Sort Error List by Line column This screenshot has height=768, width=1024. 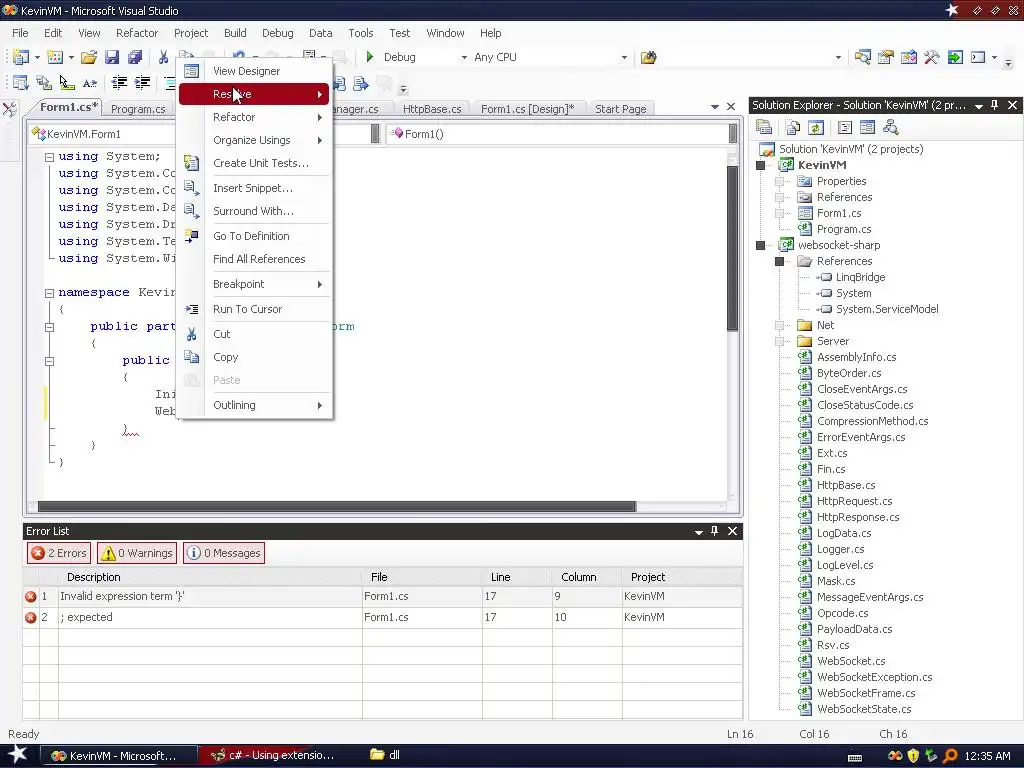click(517, 577)
